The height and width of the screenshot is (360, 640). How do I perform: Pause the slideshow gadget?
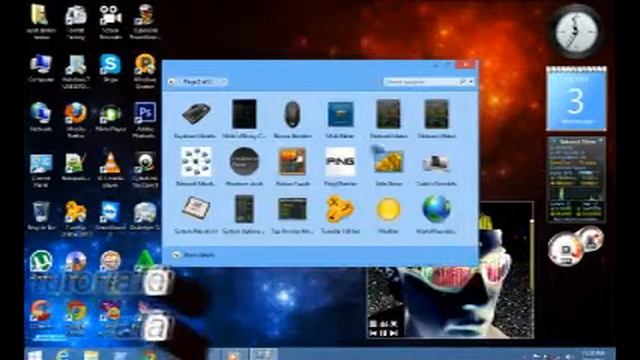(x=383, y=333)
